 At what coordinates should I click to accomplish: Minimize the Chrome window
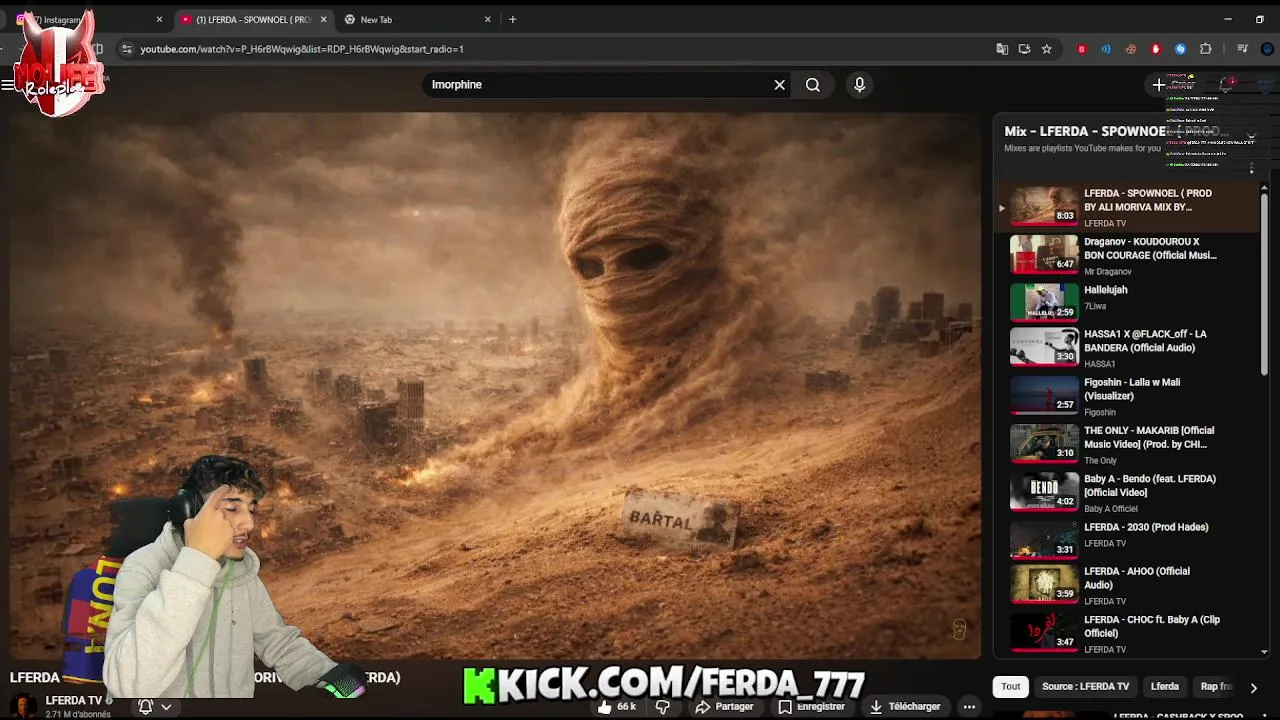(x=1228, y=19)
